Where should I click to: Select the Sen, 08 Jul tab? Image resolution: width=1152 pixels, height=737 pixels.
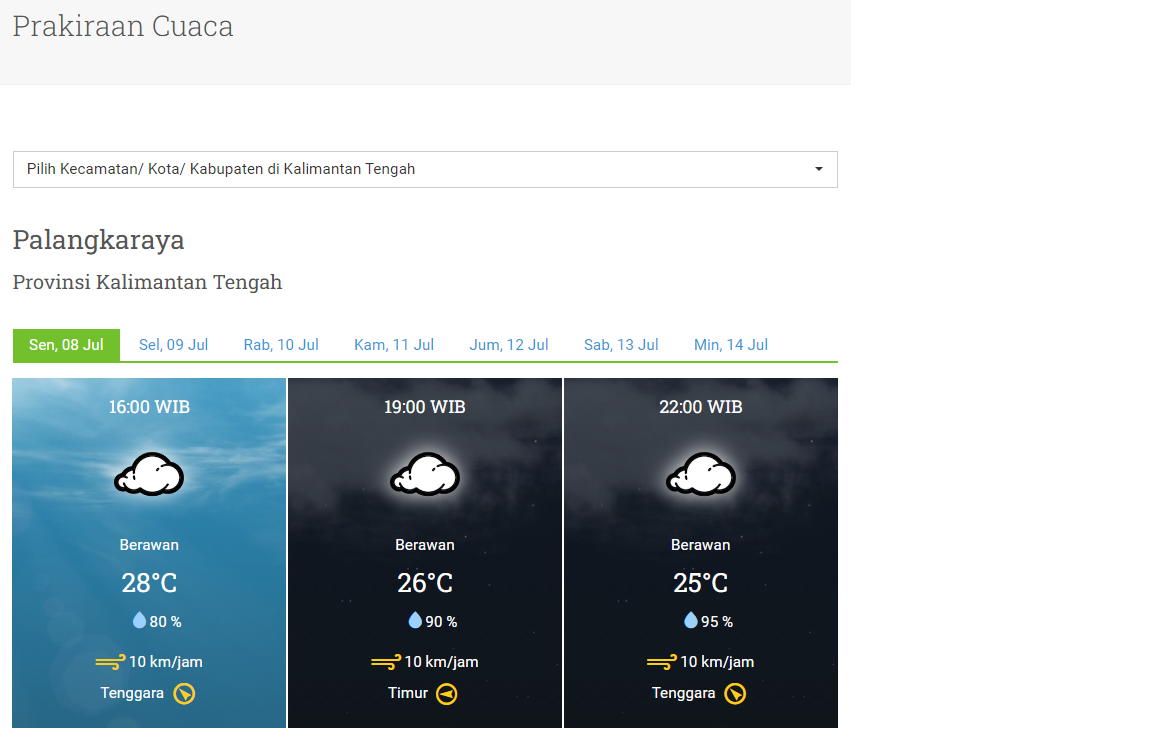point(66,345)
